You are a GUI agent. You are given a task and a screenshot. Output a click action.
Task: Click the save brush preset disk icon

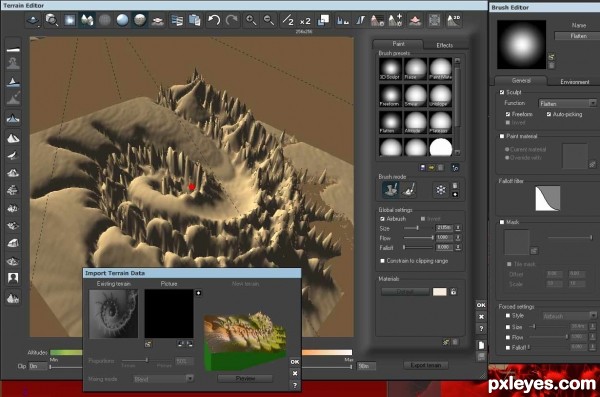pyautogui.click(x=422, y=168)
